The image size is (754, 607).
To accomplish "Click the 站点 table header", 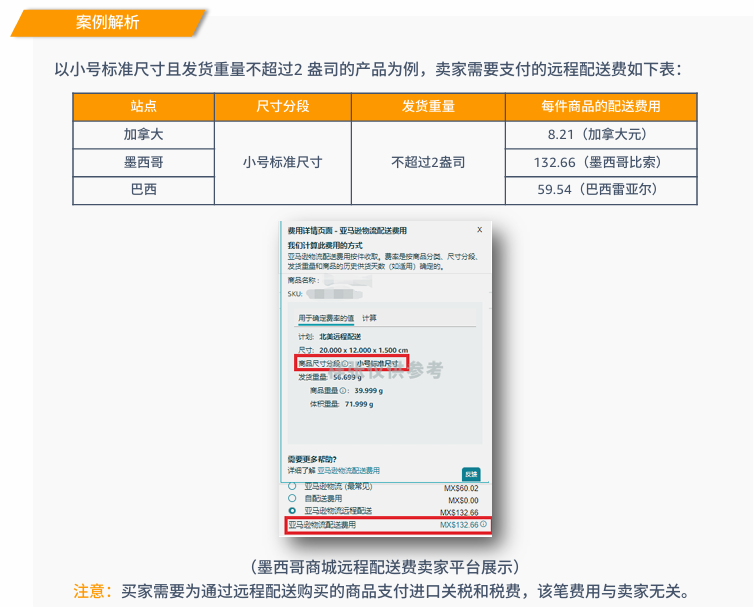I will coord(143,106).
